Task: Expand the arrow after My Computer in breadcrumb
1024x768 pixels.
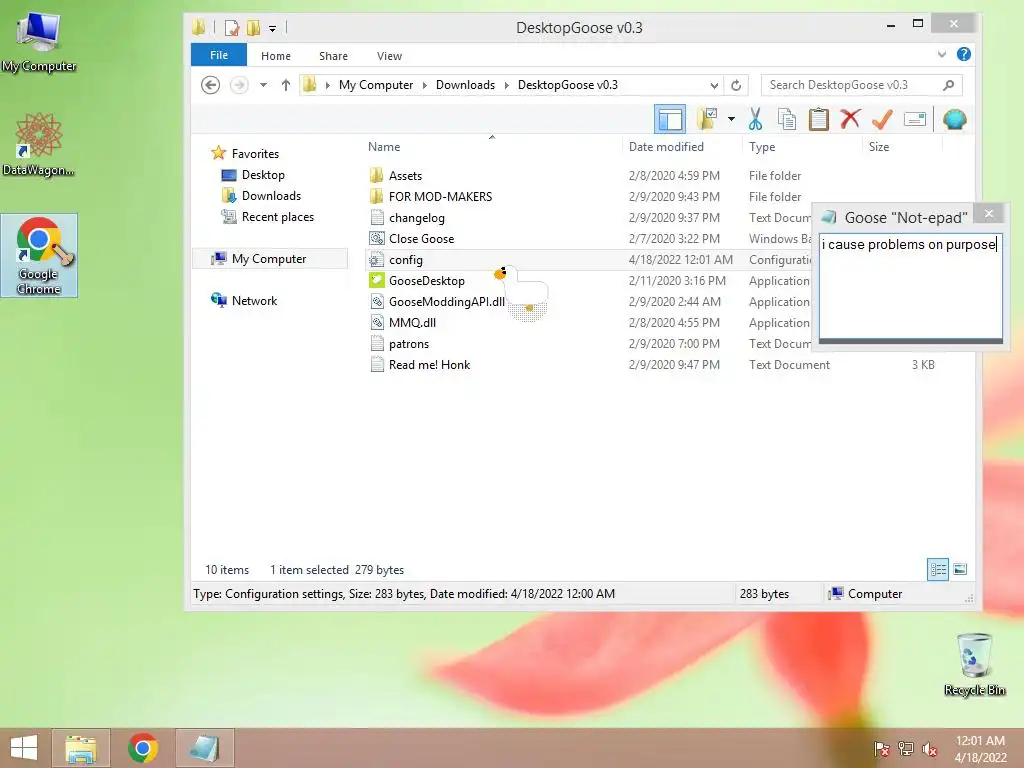Action: [x=424, y=86]
